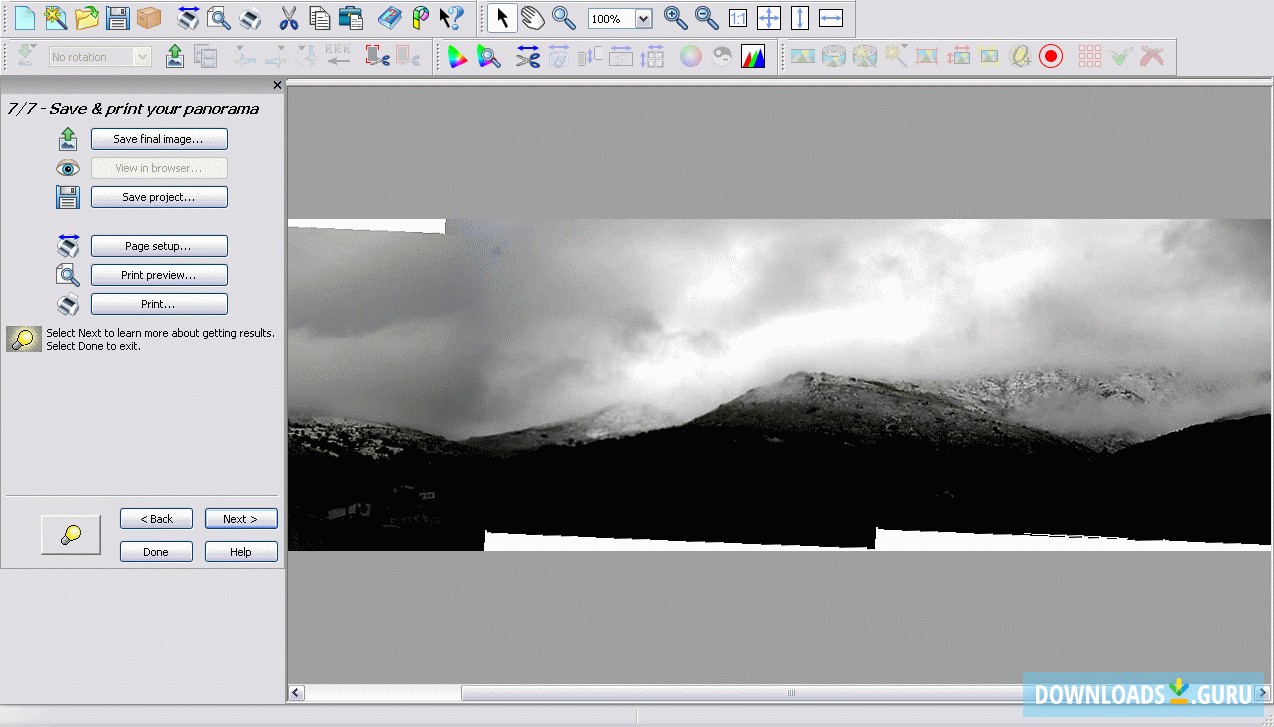Click Done to exit the wizard
This screenshot has height=727, width=1274.
click(156, 551)
